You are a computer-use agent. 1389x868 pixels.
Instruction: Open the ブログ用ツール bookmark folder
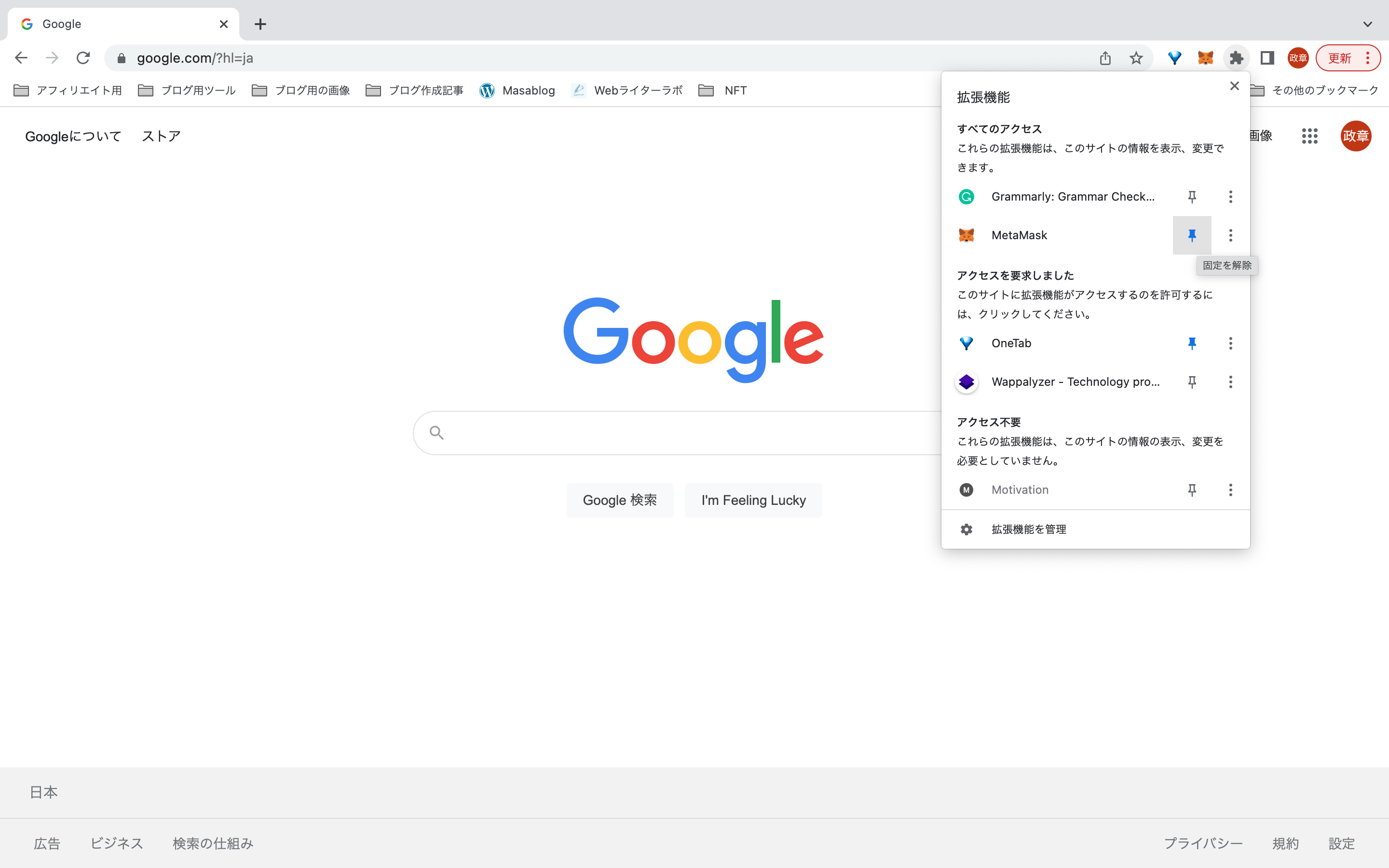point(187,90)
